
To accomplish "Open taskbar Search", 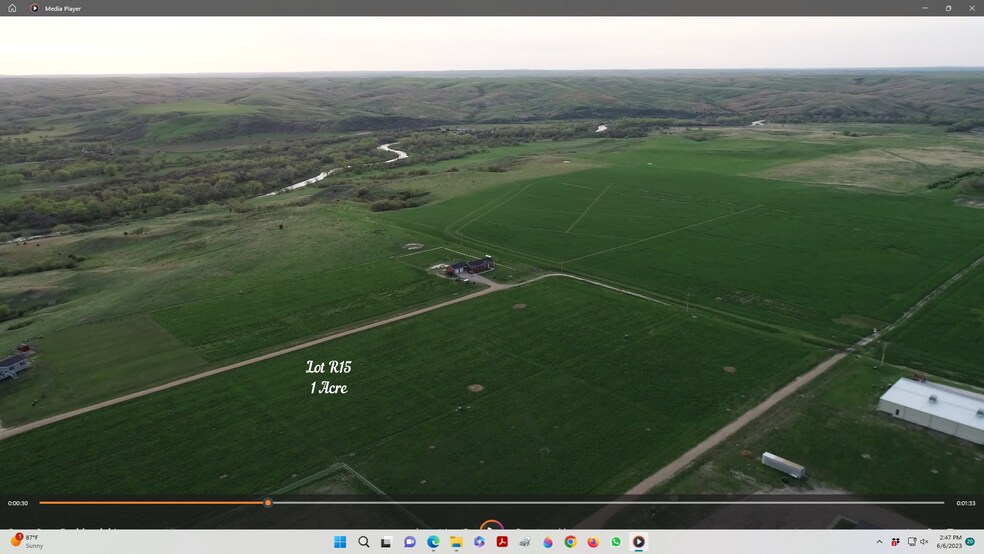I will point(363,542).
